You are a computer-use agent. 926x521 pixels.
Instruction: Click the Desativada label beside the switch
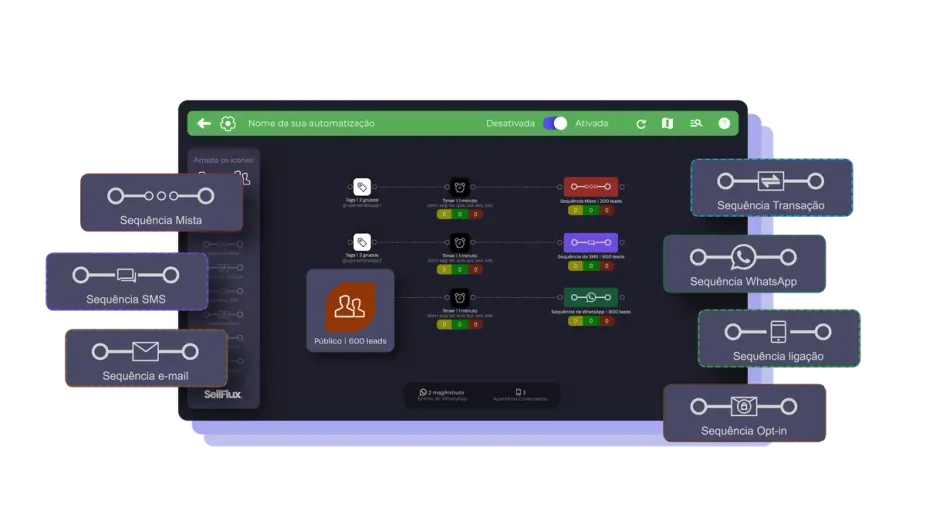coord(510,124)
